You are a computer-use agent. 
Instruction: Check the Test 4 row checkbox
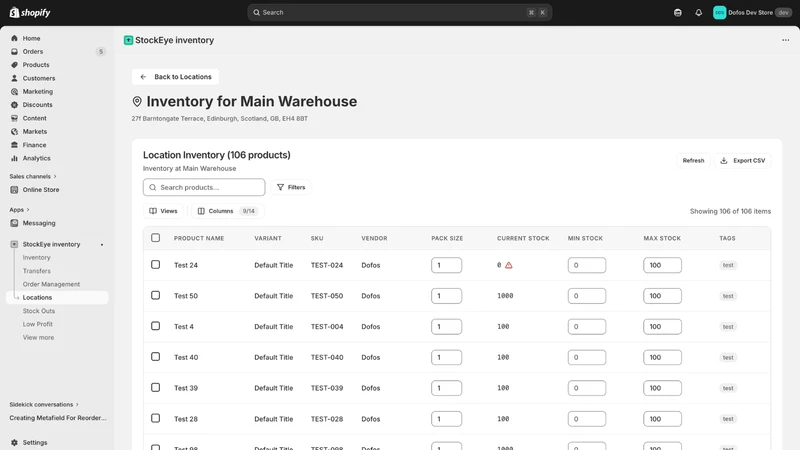point(156,326)
